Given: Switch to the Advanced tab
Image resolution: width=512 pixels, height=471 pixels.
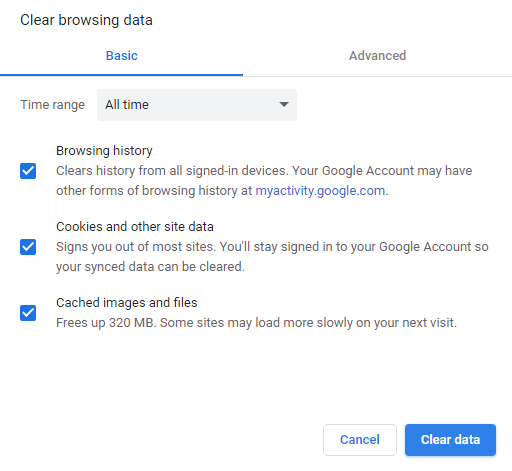Looking at the screenshot, I should click(377, 56).
